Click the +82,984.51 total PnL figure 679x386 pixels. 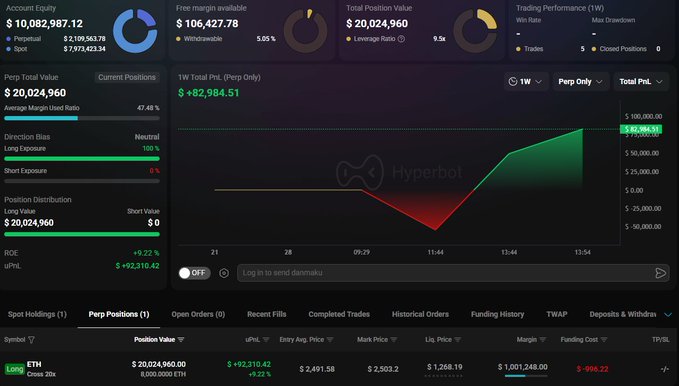tap(209, 93)
